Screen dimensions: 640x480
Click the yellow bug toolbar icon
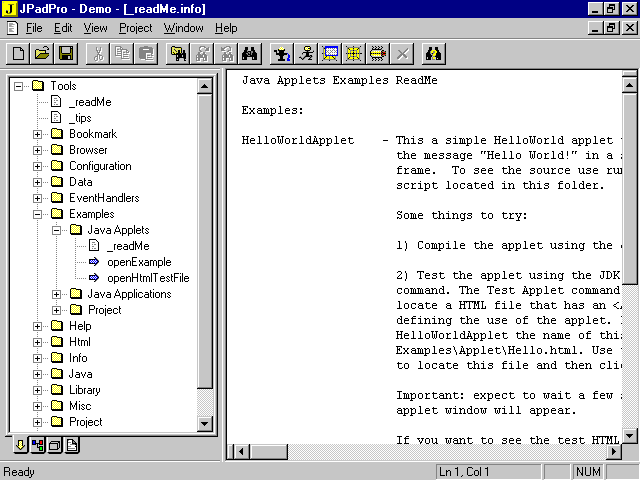coord(378,53)
